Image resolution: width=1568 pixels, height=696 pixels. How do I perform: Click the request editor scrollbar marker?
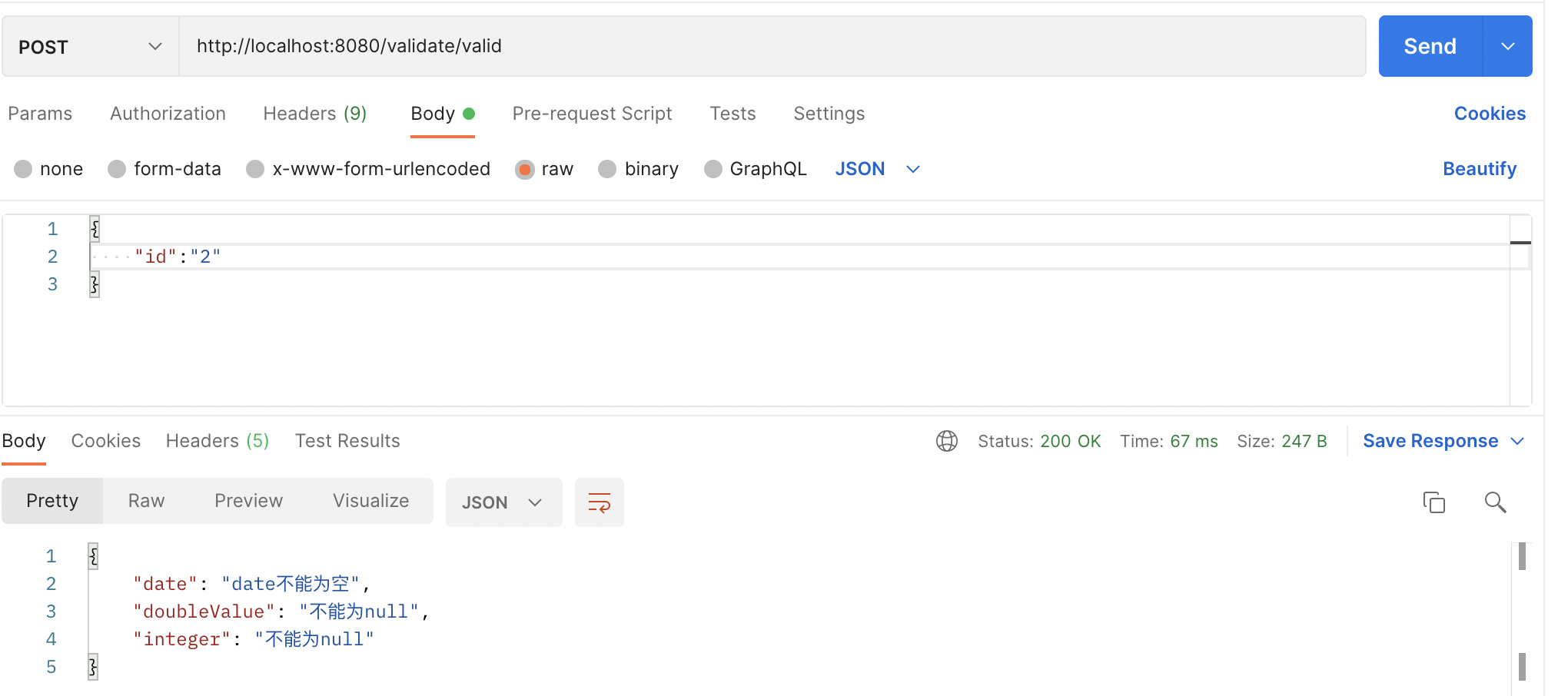[1521, 240]
